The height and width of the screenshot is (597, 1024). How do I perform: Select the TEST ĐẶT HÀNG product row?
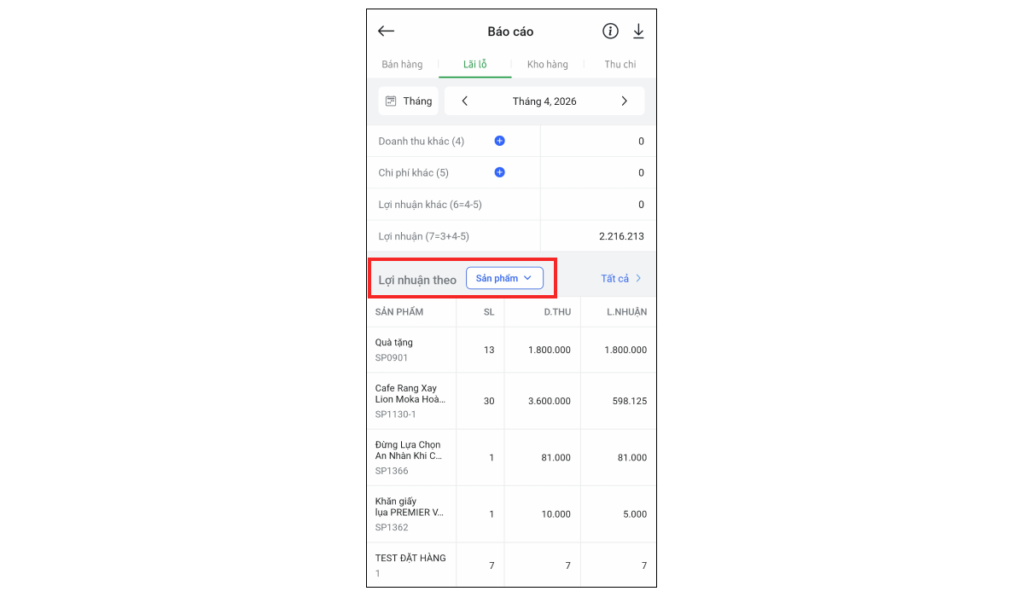point(511,565)
